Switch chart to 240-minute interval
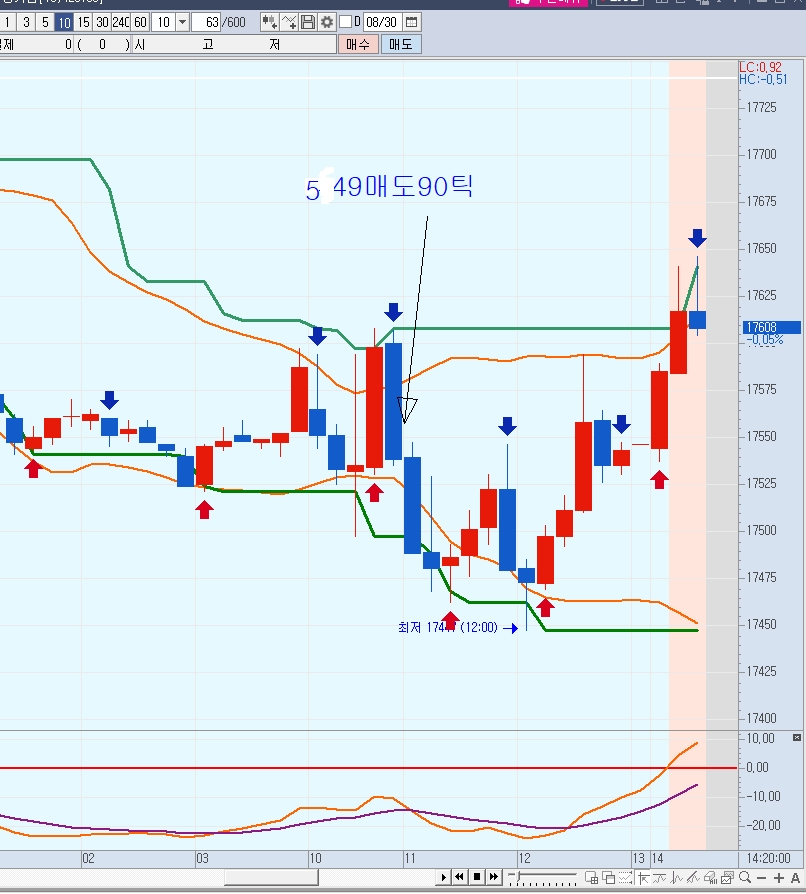 click(121, 22)
